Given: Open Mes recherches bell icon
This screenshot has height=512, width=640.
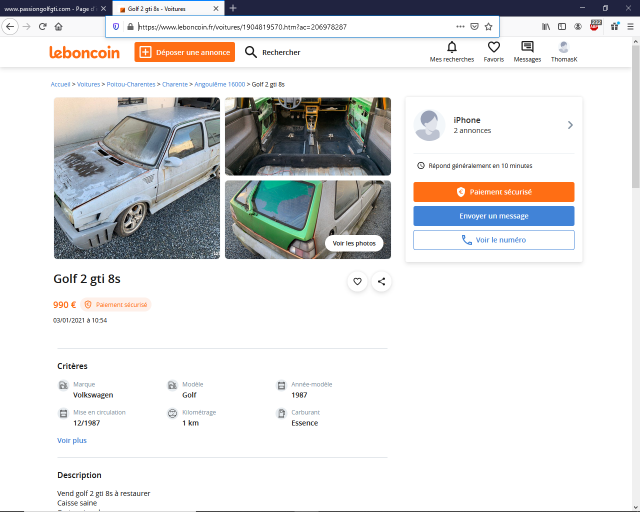Looking at the screenshot, I should [x=452, y=47].
